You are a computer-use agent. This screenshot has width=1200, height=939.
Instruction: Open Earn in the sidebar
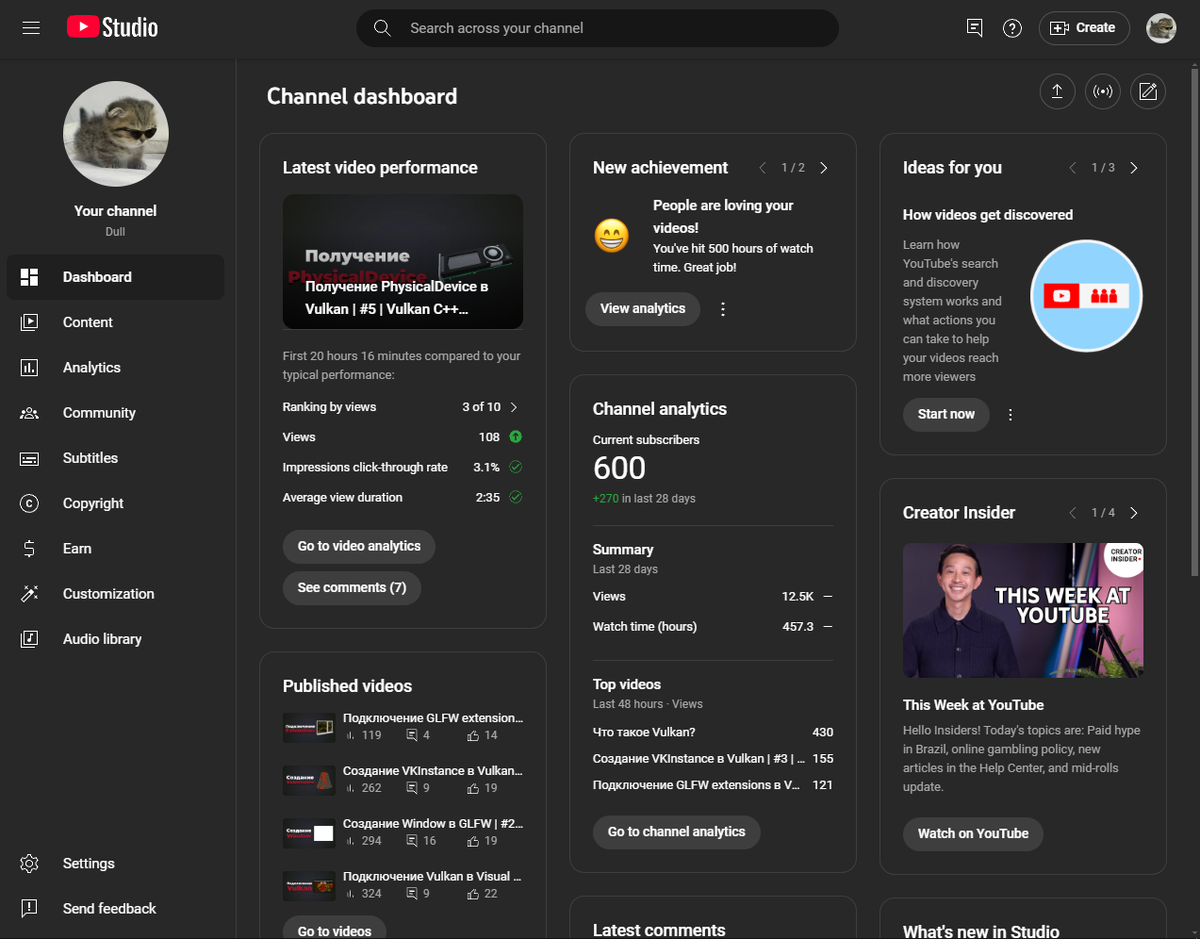click(115, 548)
